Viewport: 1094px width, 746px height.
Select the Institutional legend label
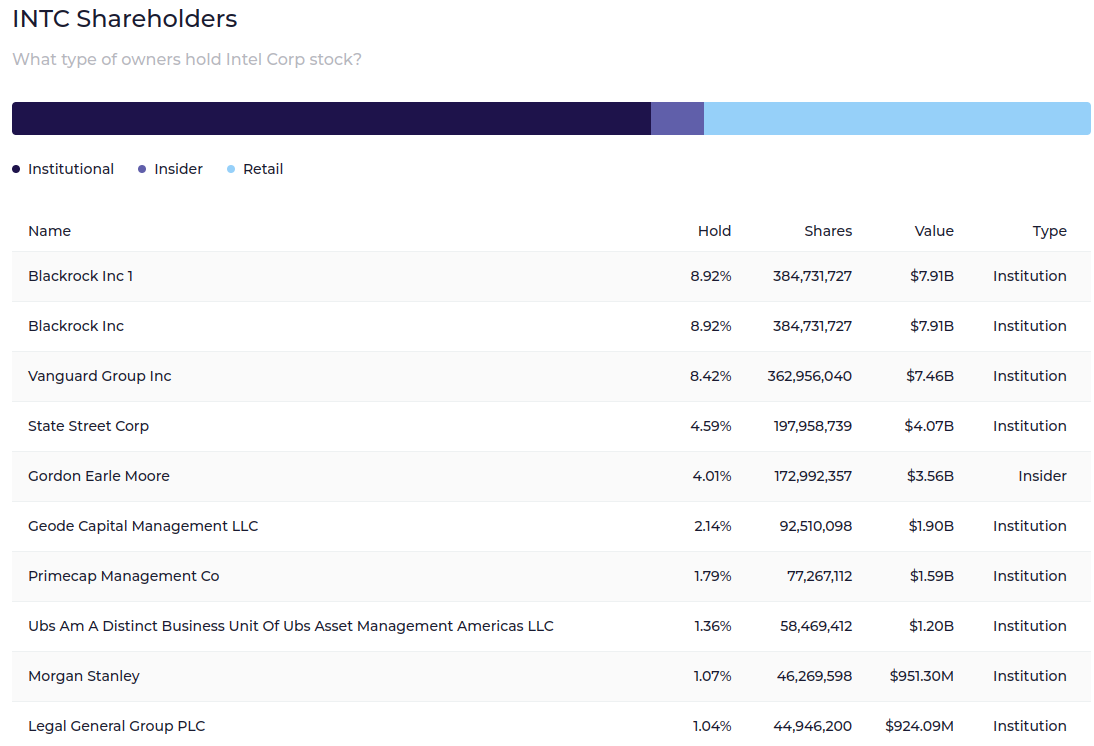coord(70,169)
